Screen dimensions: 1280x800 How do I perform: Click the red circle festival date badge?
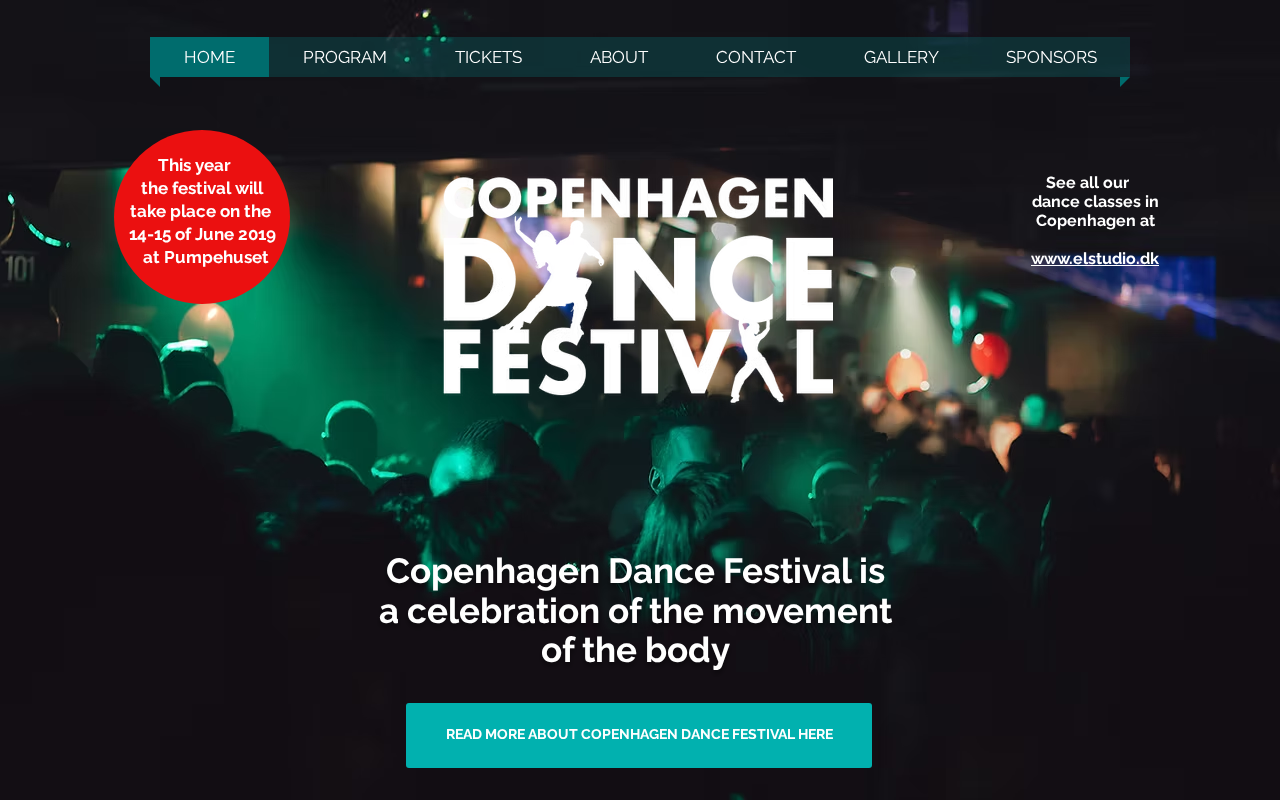pos(202,217)
